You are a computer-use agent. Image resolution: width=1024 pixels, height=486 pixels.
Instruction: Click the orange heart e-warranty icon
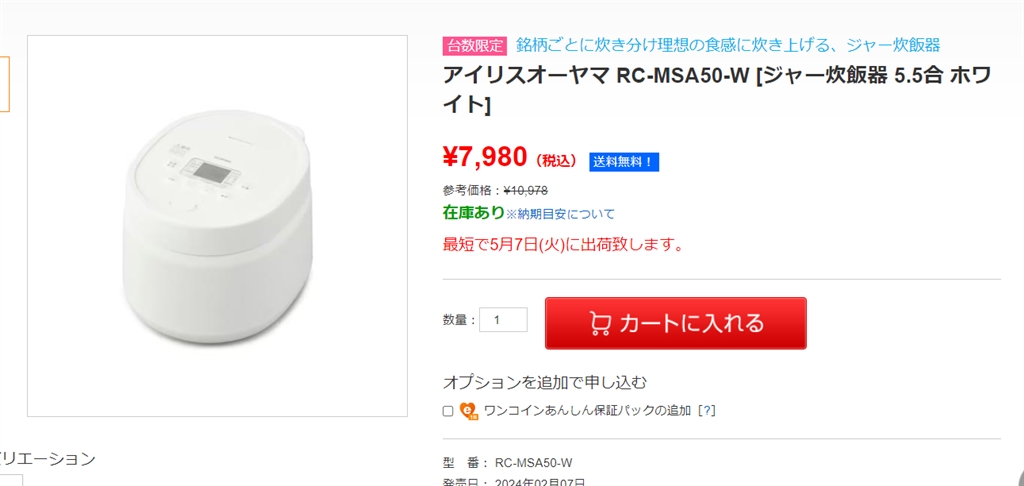(x=469, y=411)
